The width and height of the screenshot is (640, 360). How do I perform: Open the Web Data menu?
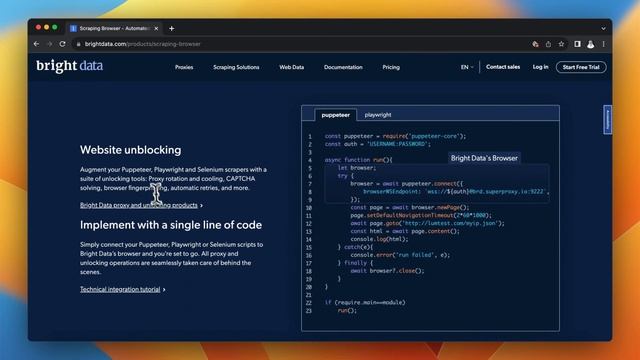[x=291, y=67]
